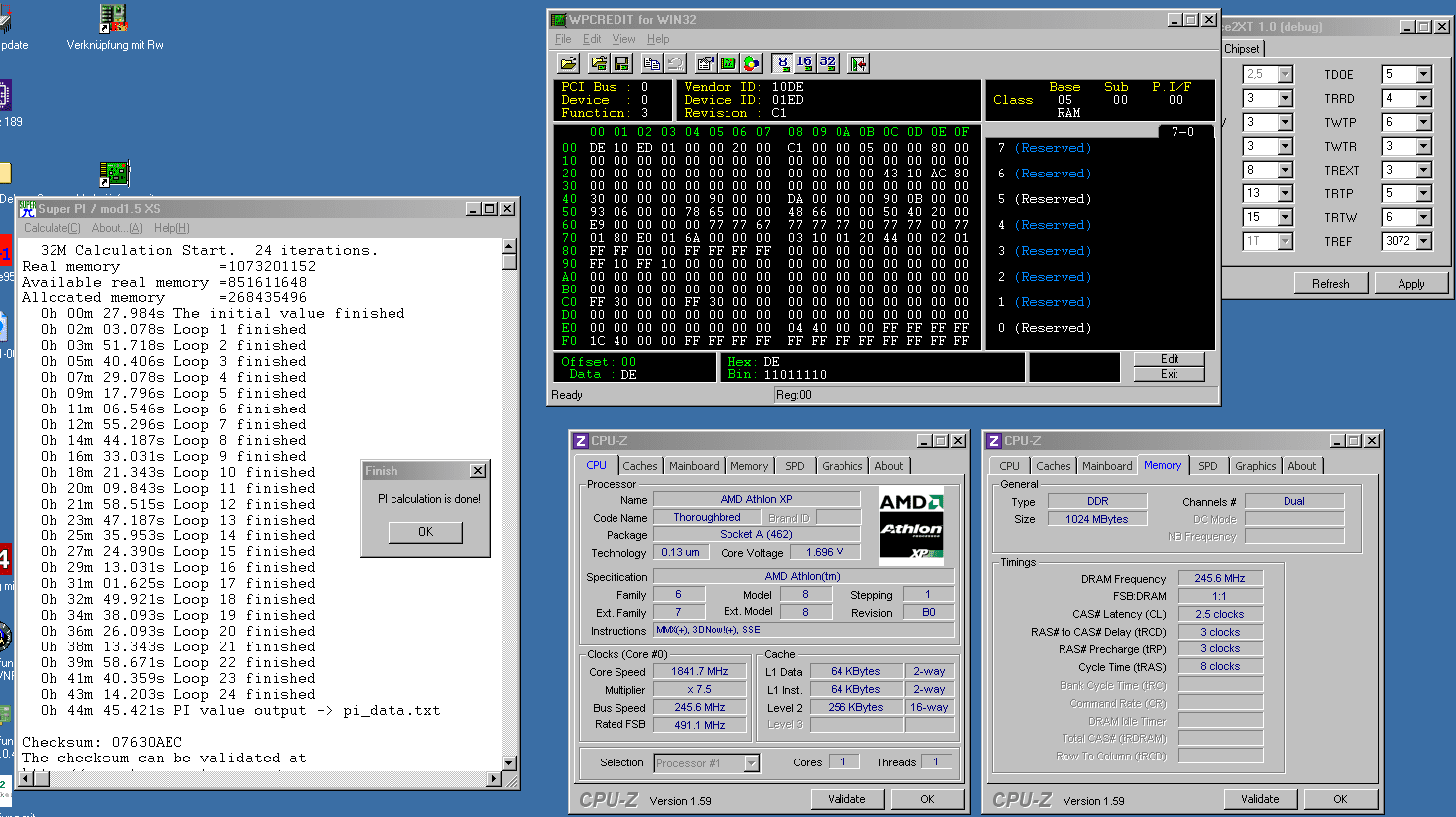The height and width of the screenshot is (817, 1456).
Task: Click bit '0 (Reserved)' in WPCREDIT bit list
Action: coord(1045,328)
